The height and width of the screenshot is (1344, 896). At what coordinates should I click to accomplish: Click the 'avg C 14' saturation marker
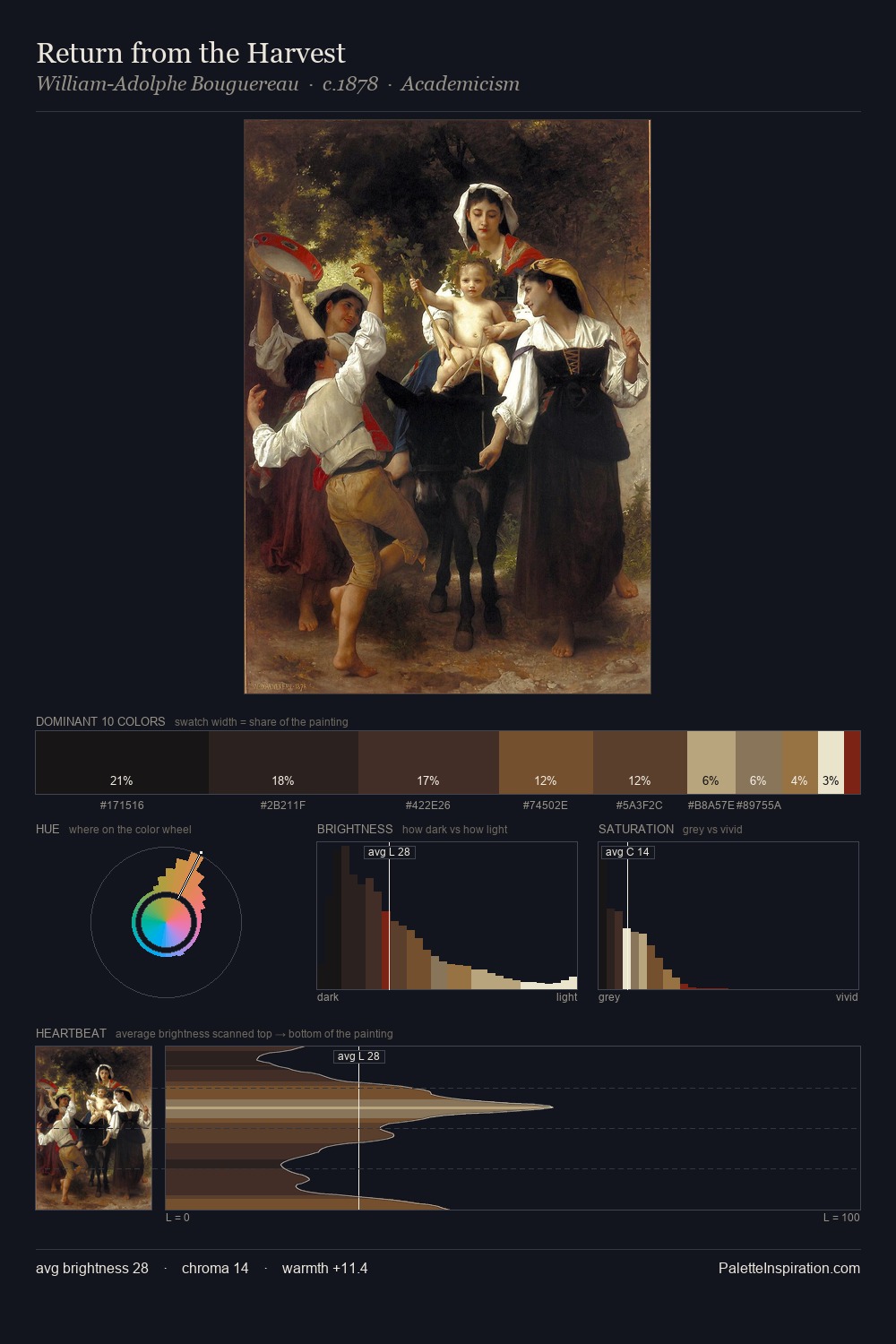click(627, 852)
